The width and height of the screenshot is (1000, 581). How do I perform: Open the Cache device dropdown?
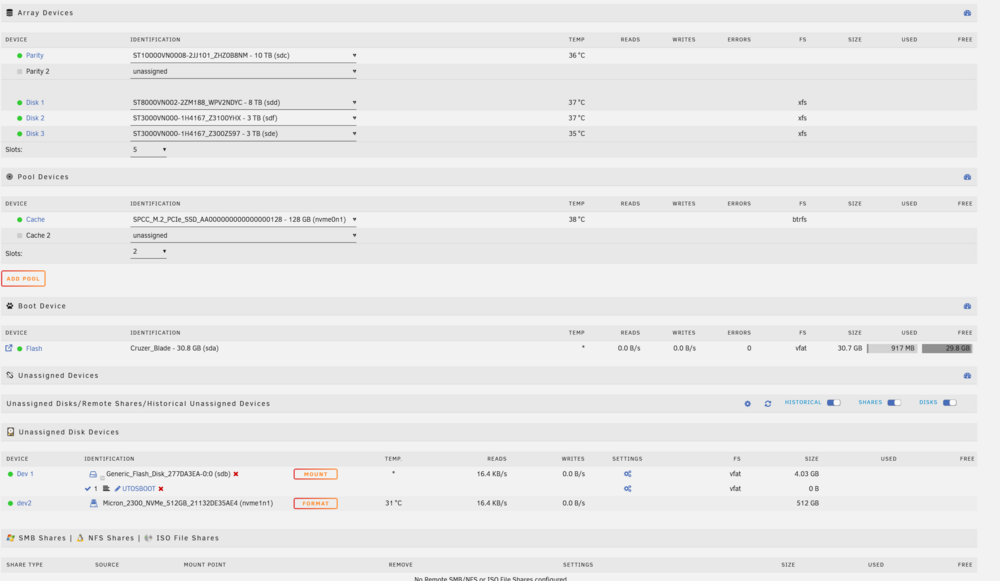243,219
